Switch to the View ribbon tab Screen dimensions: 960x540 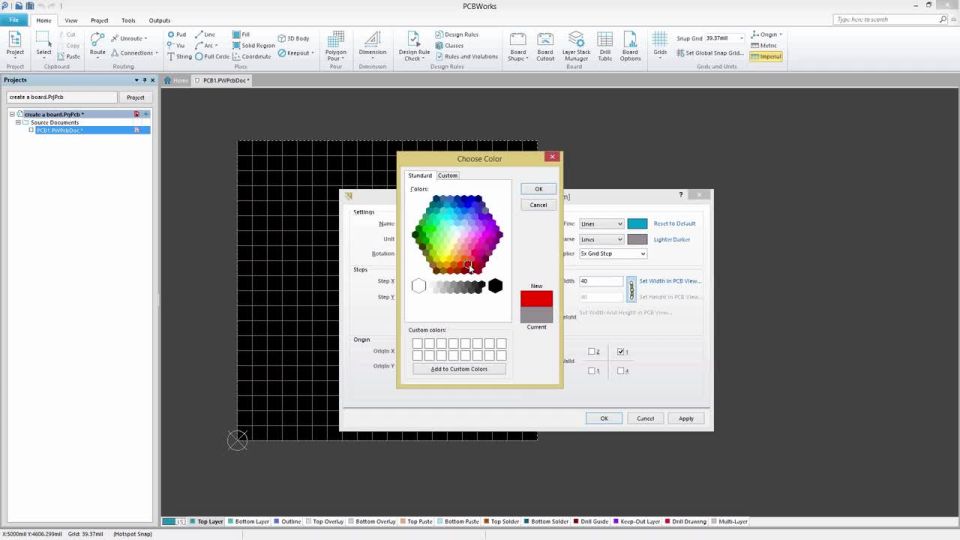71,20
